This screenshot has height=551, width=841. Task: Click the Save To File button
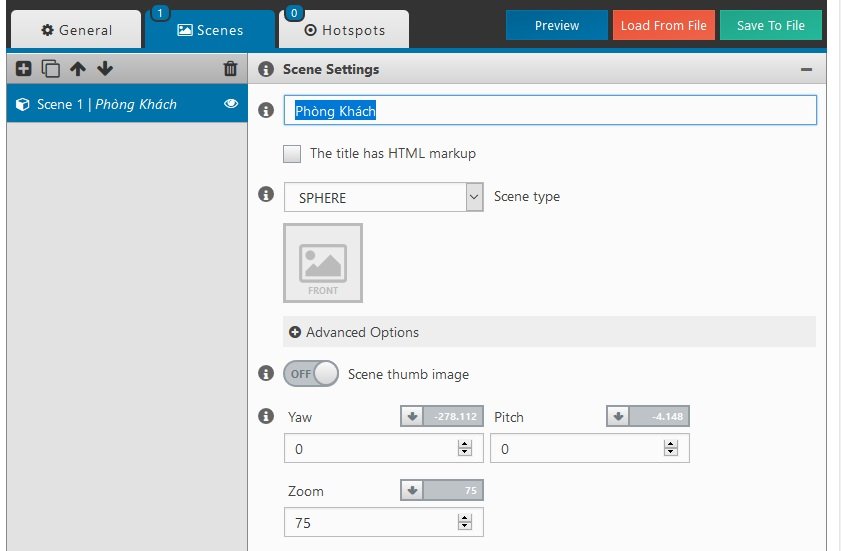(x=770, y=26)
